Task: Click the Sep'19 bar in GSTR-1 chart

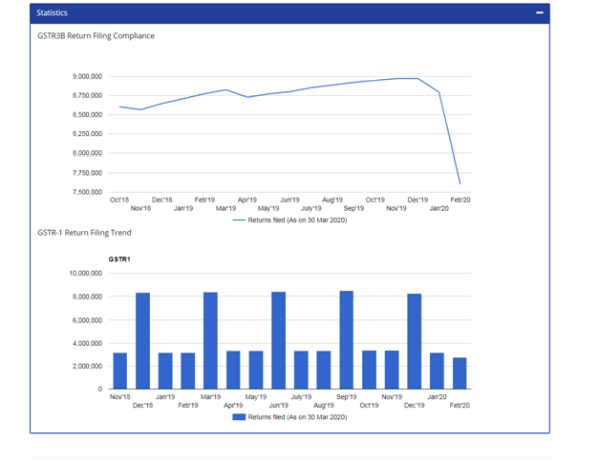Action: pyautogui.click(x=346, y=340)
